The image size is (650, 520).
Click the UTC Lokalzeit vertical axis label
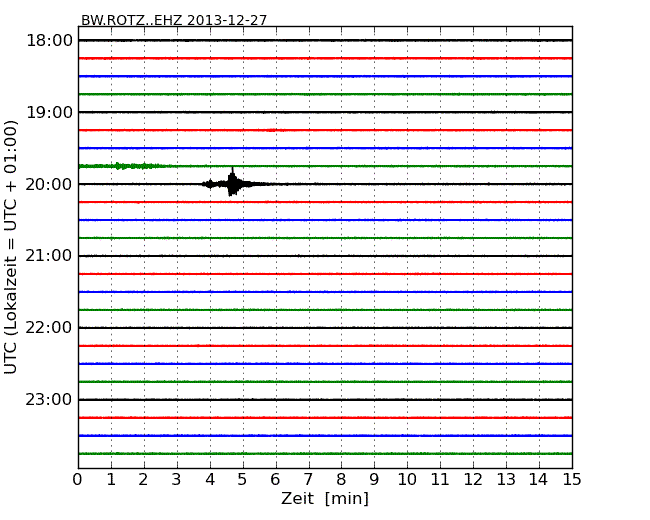point(11,247)
